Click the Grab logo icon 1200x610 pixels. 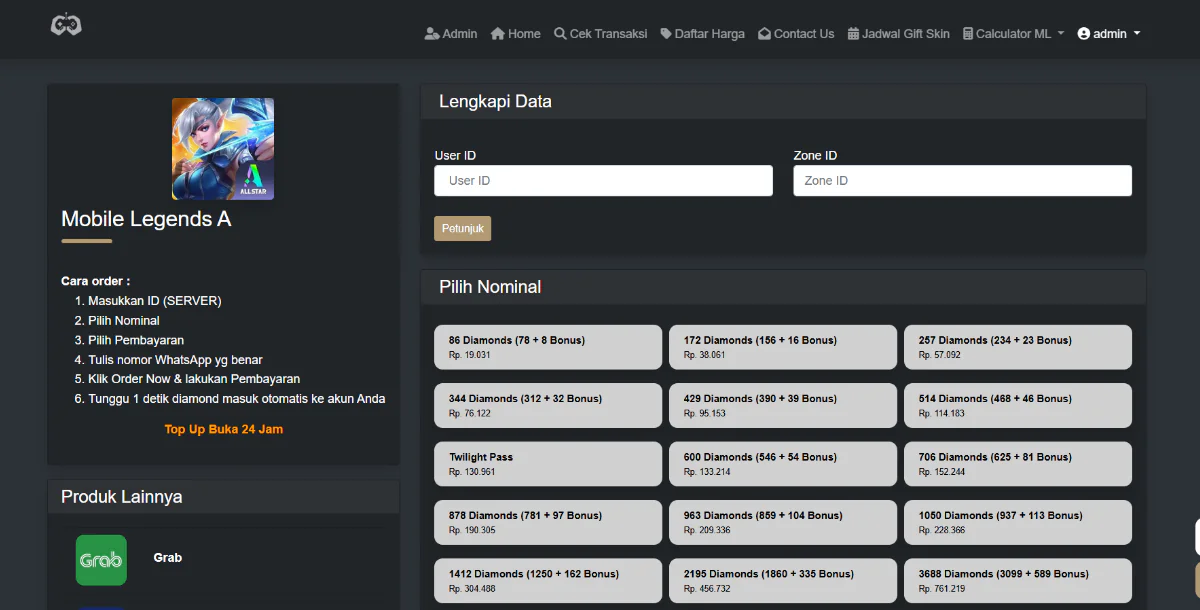pyautogui.click(x=101, y=560)
